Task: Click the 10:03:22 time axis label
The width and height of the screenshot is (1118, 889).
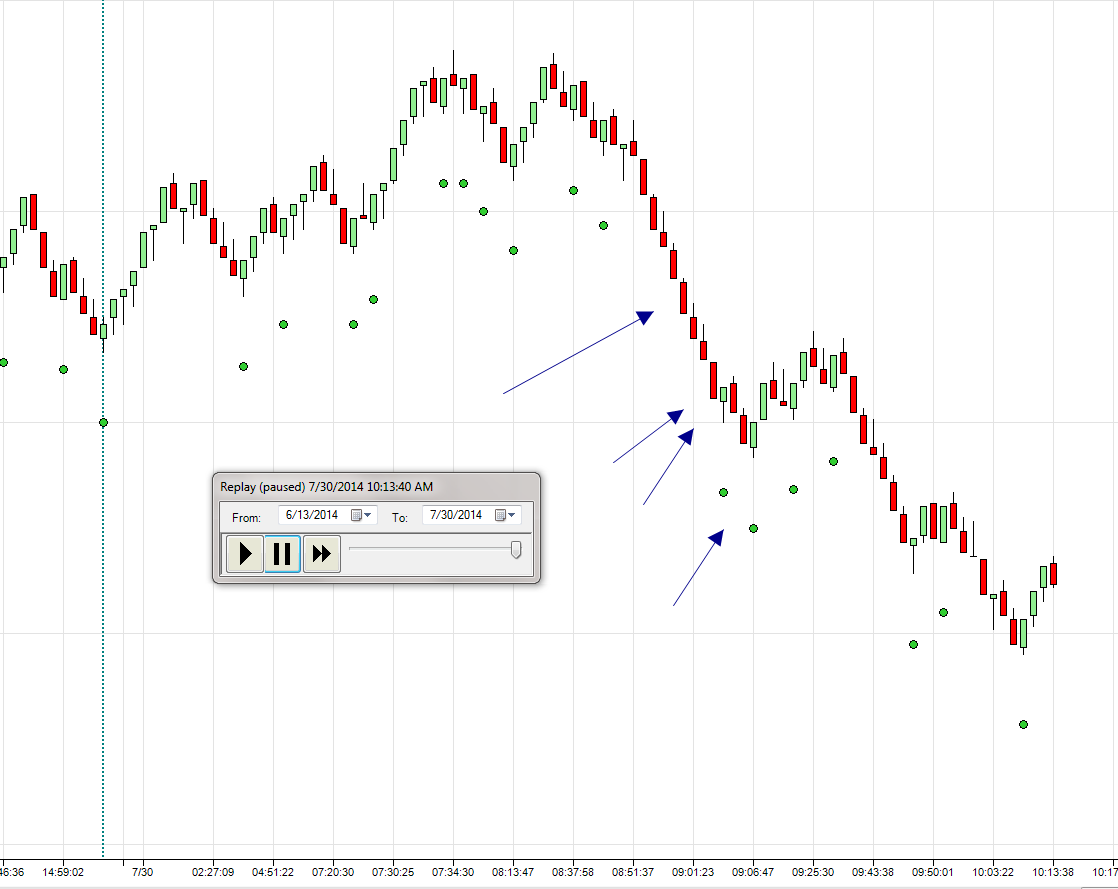Action: point(993,872)
